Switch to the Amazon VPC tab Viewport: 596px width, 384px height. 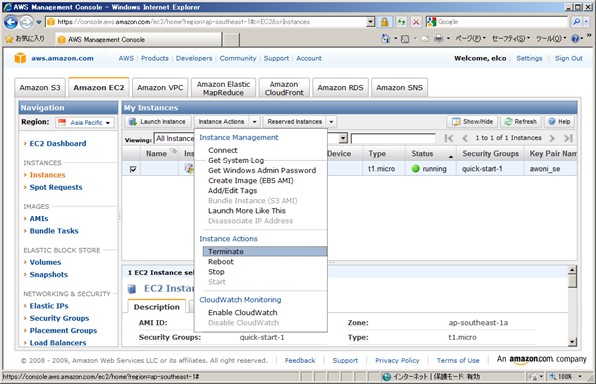click(160, 87)
